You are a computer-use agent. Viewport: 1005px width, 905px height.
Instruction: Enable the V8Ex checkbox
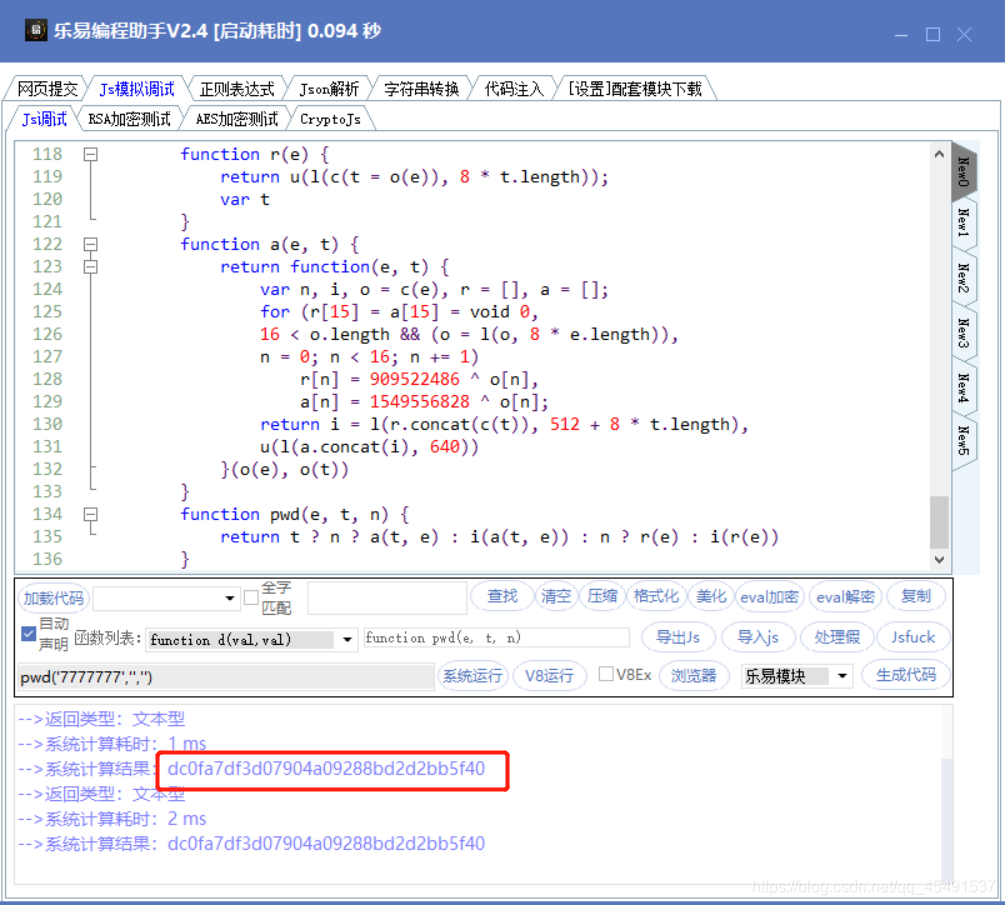[x=606, y=674]
